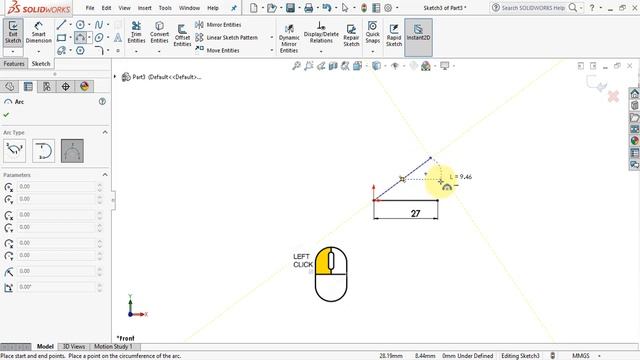Select the Ellipse sketch tool
Screen dimensions: 640x360
click(x=99, y=38)
